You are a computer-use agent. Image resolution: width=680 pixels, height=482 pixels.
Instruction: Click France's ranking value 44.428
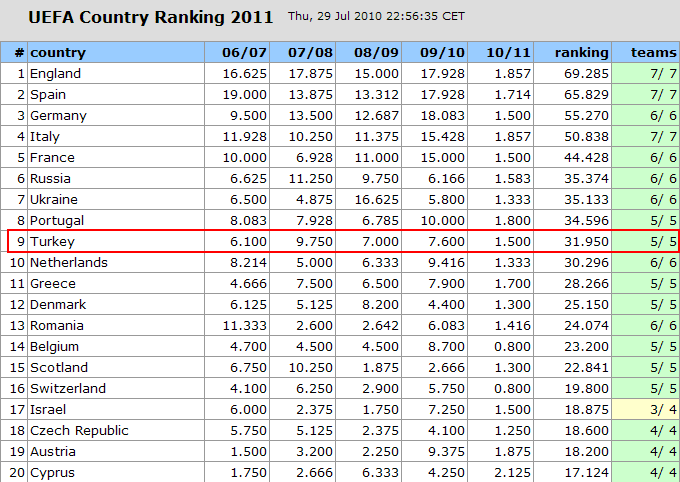[586, 157]
